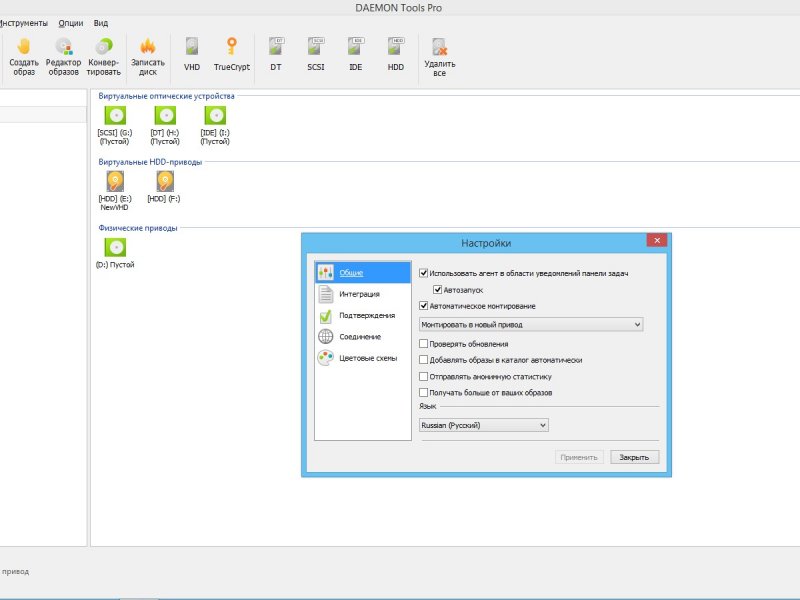
Task: Open the Russian (Русский) language dropdown
Action: point(484,425)
